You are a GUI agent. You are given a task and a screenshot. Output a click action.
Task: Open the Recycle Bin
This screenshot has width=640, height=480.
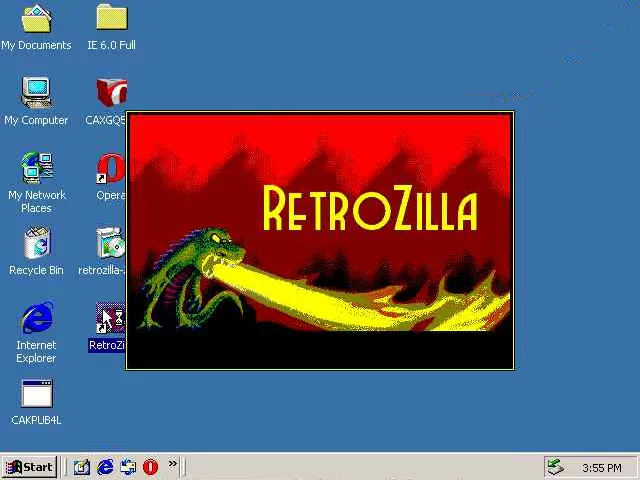point(37,243)
